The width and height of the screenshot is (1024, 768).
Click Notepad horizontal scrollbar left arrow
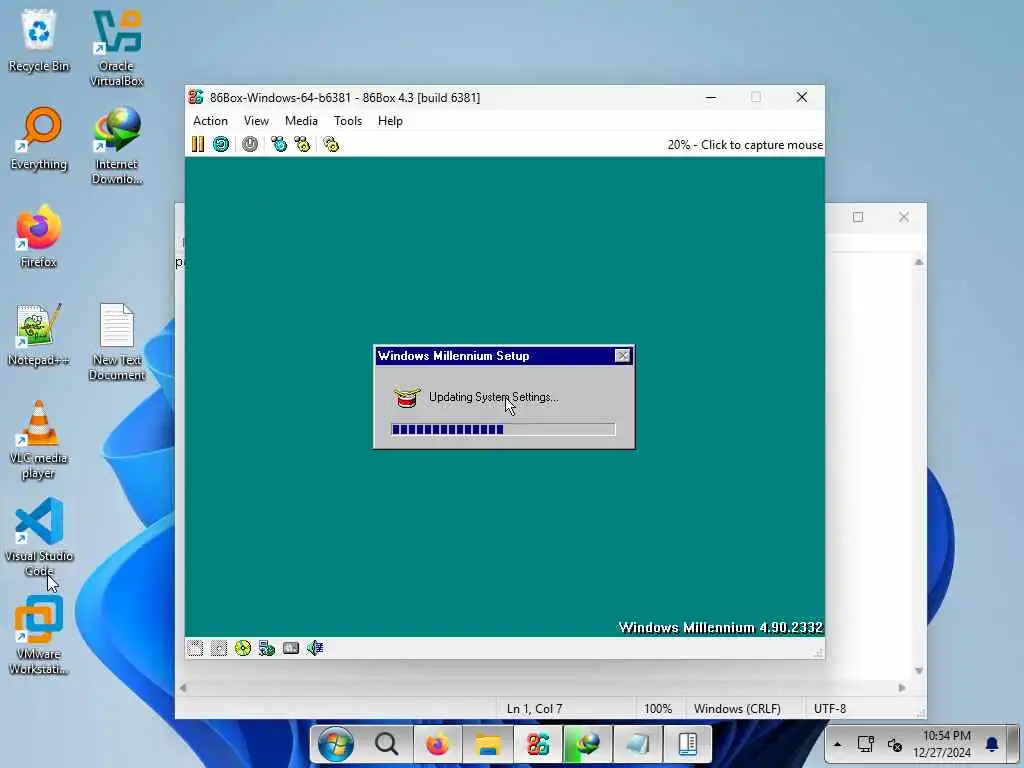pos(184,688)
